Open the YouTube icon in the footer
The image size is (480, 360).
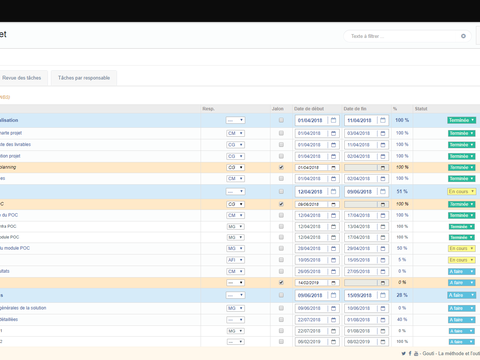click(416, 353)
